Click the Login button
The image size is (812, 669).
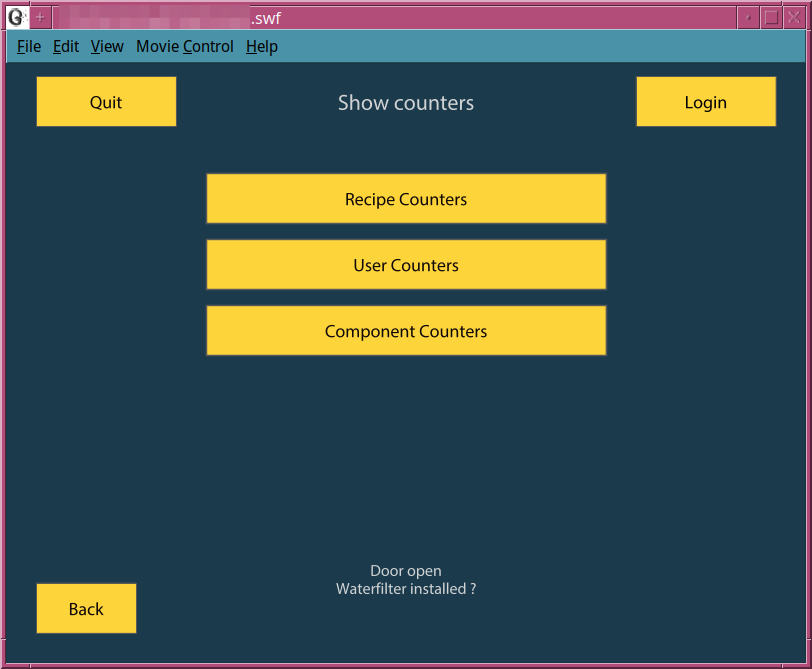[x=706, y=102]
